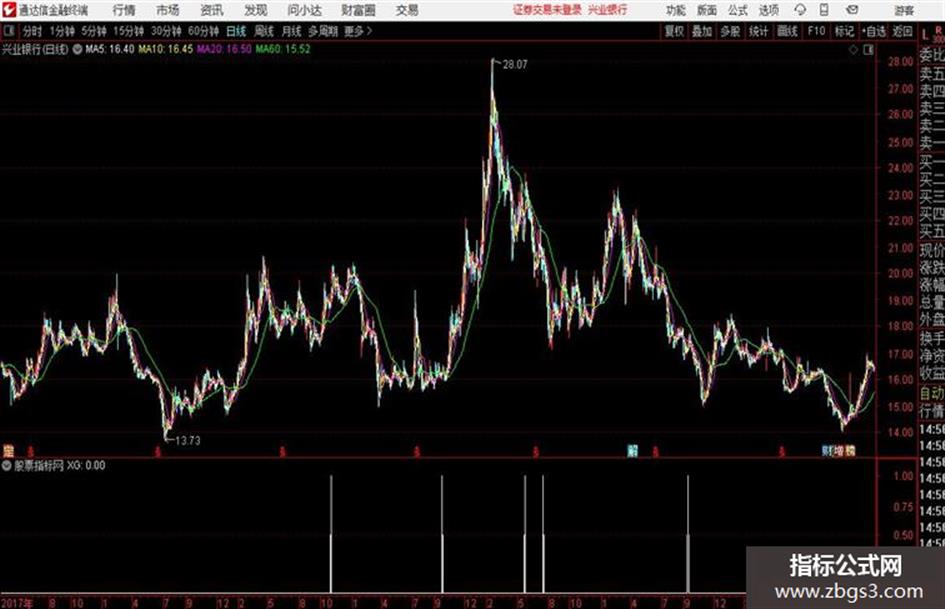
Task: Click the 叠加 overlay toolbar button
Action: [702, 31]
